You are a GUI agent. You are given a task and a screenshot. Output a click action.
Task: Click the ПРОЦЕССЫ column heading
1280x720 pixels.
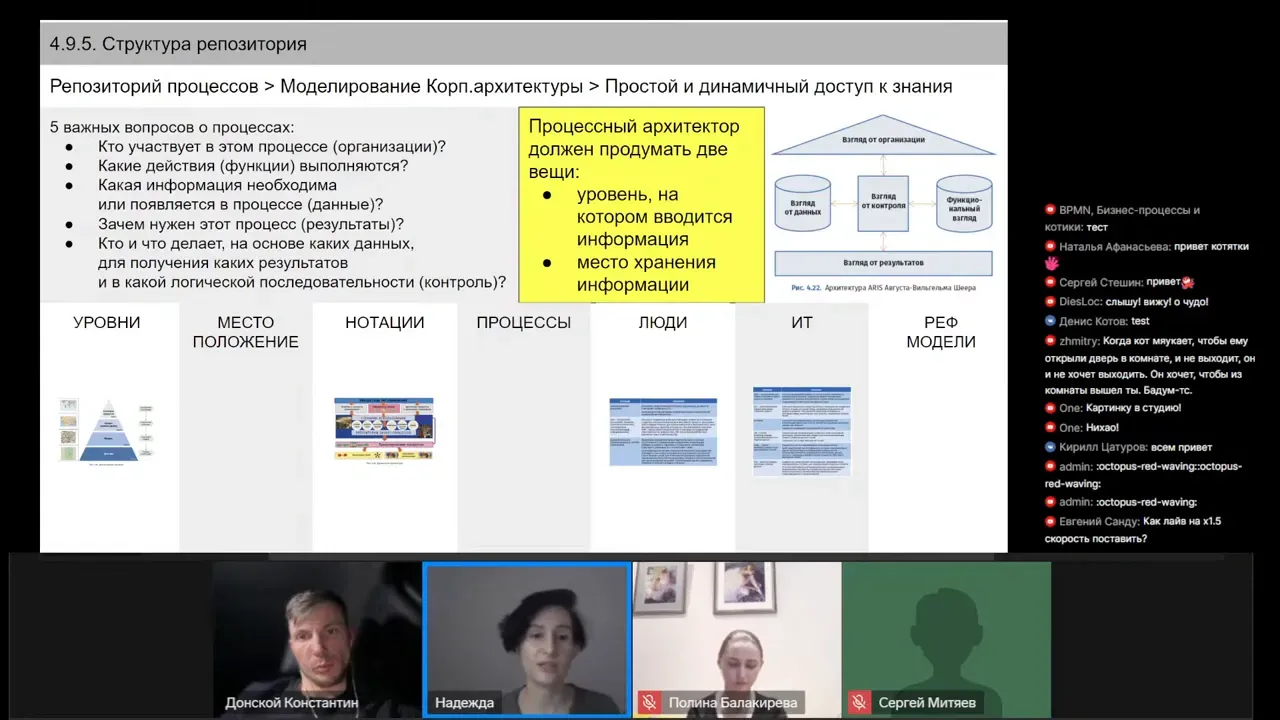pos(524,323)
